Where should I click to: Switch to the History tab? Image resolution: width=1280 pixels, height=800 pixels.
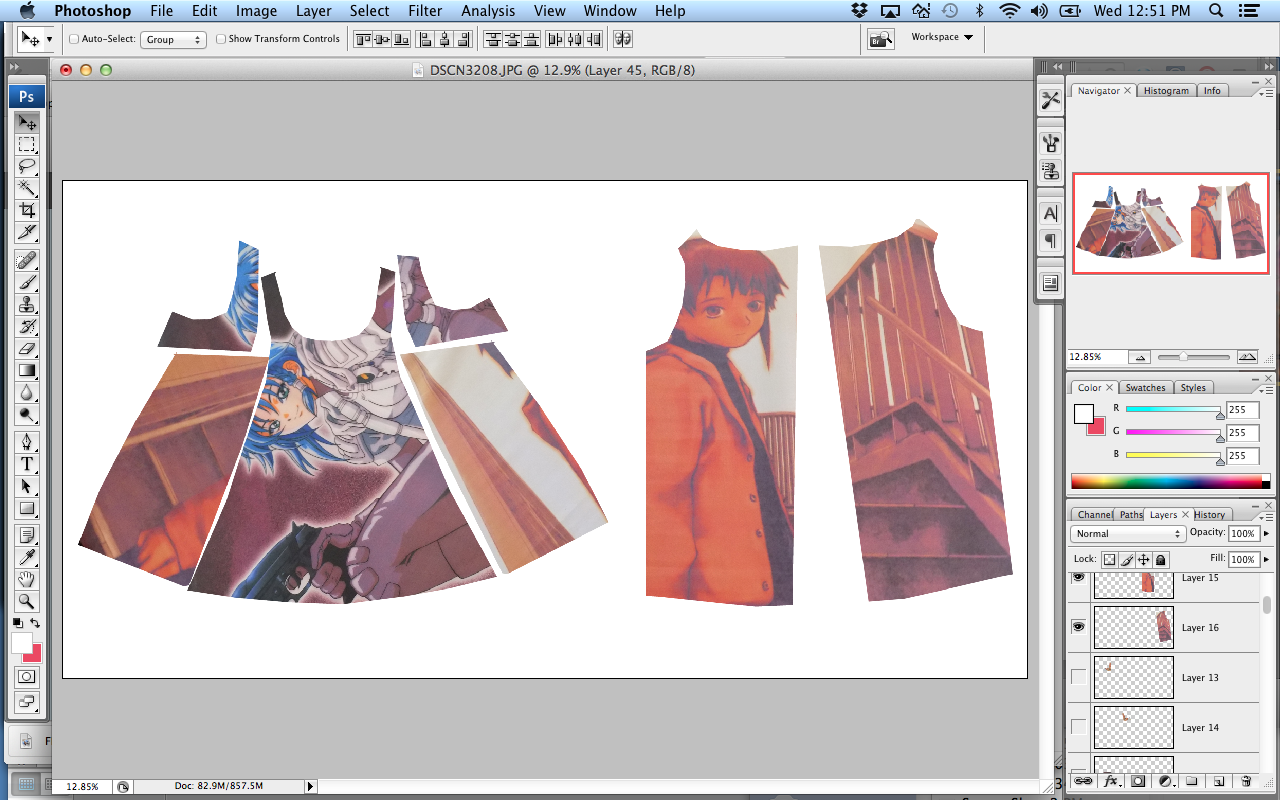[x=1209, y=515]
